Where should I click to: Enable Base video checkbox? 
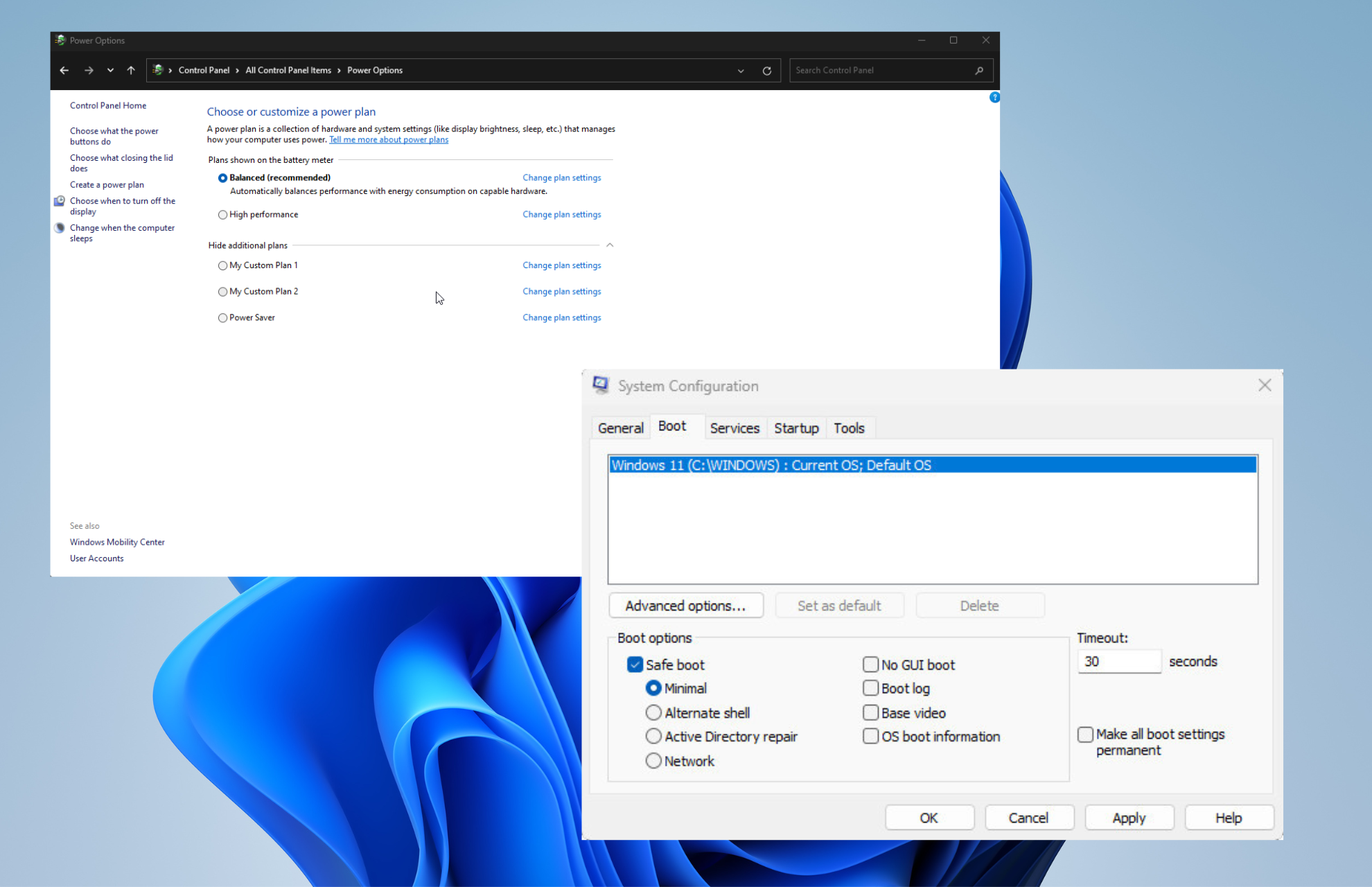click(x=870, y=712)
